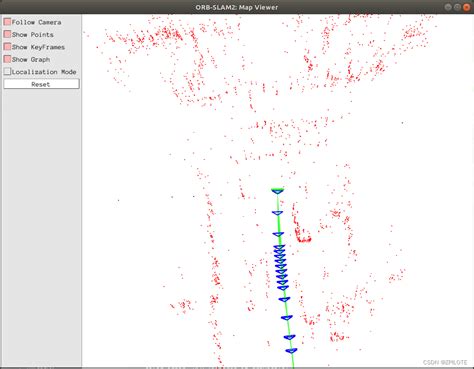The width and height of the screenshot is (474, 369).
Task: Click the ORB-SLAM2: Map Viewer title bar
Action: pyautogui.click(x=237, y=7)
